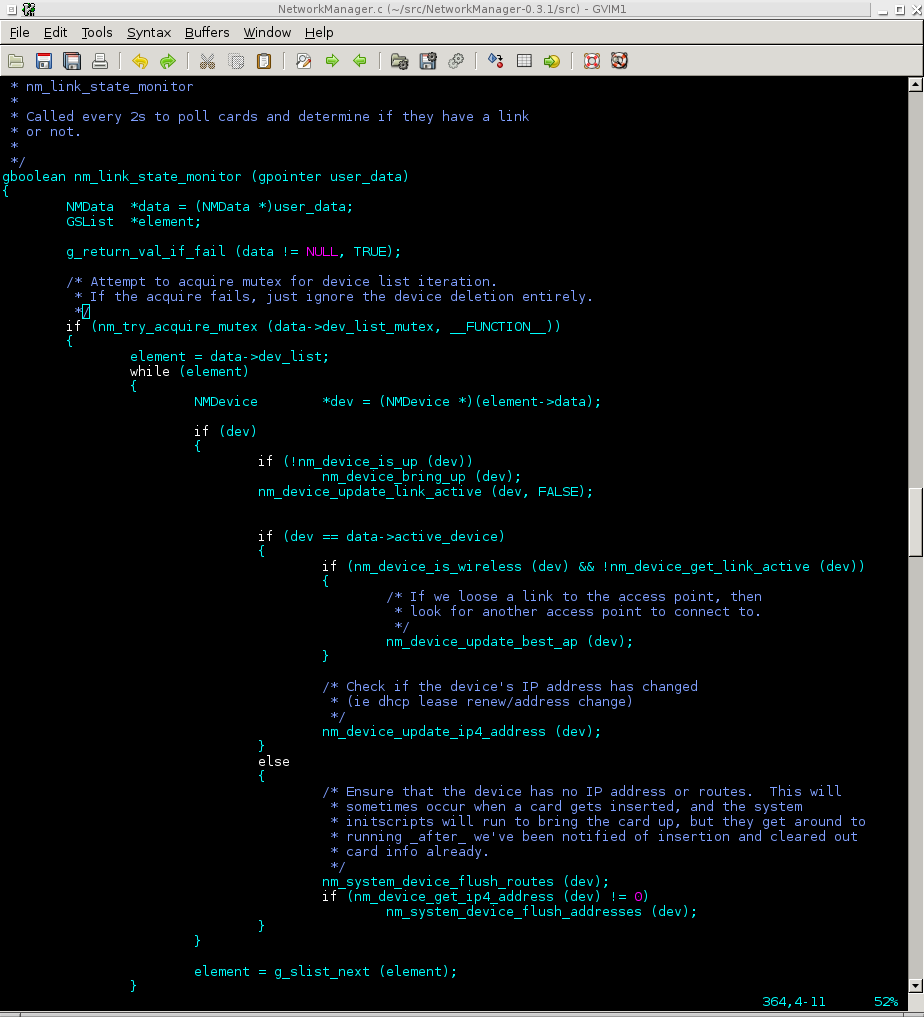Image resolution: width=924 pixels, height=1017 pixels.
Task: Open the Syntax menu
Action: click(148, 32)
